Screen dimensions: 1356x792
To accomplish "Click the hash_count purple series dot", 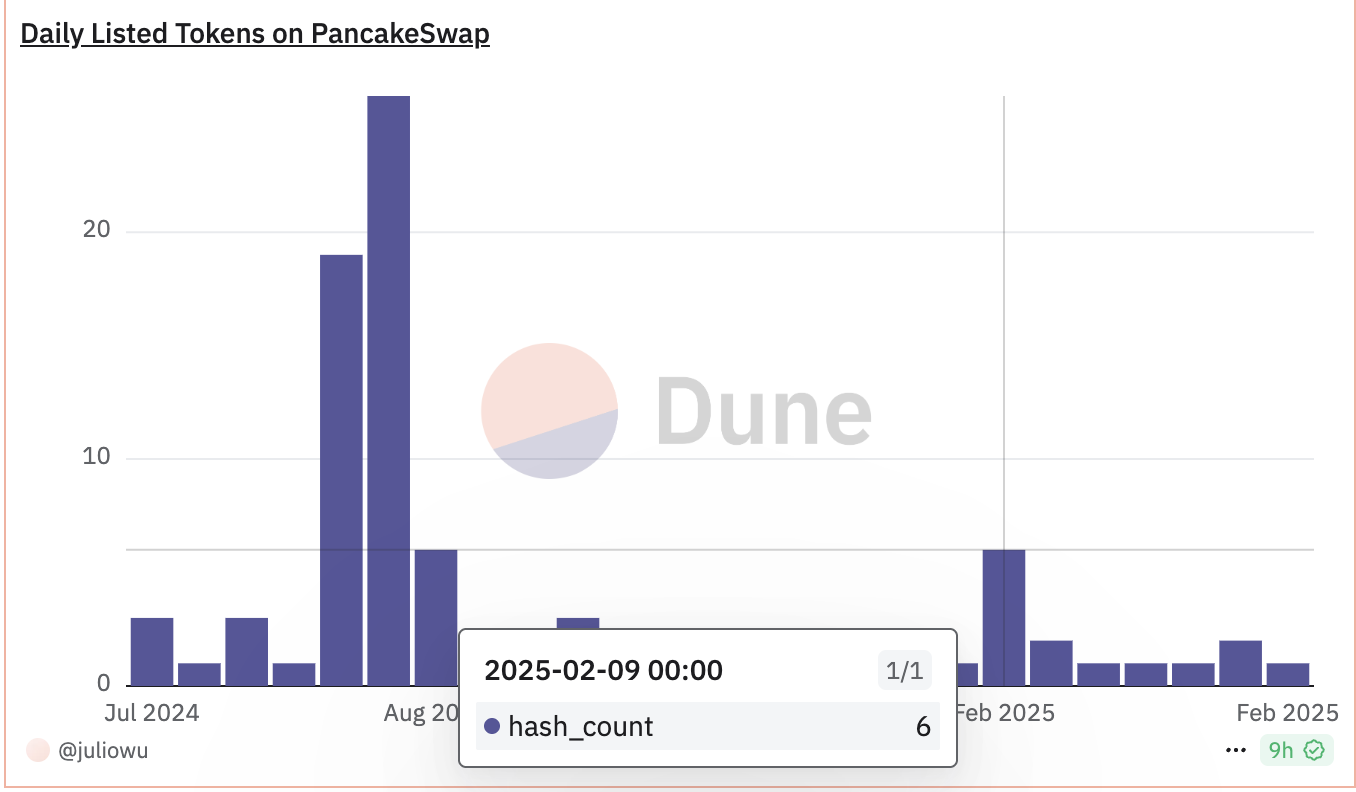I will (492, 726).
